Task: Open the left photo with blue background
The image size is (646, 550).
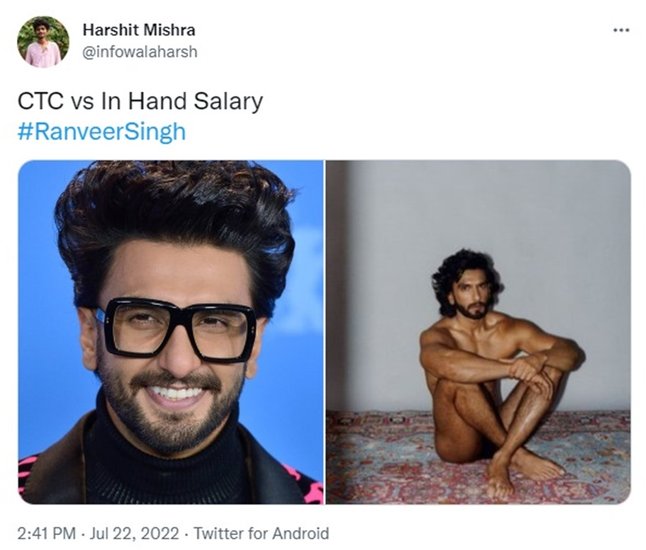Action: pos(171,332)
